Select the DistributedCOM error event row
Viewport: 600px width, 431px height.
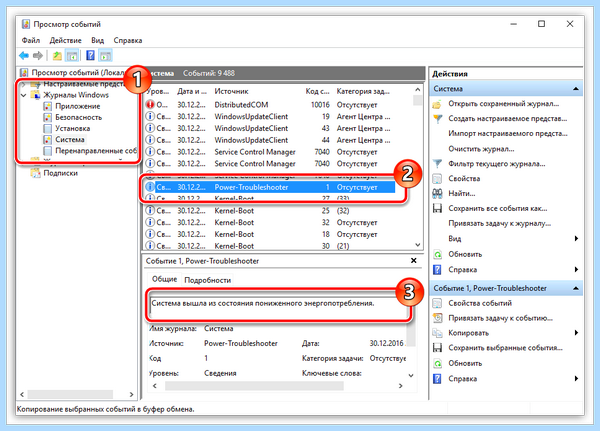click(x=270, y=105)
